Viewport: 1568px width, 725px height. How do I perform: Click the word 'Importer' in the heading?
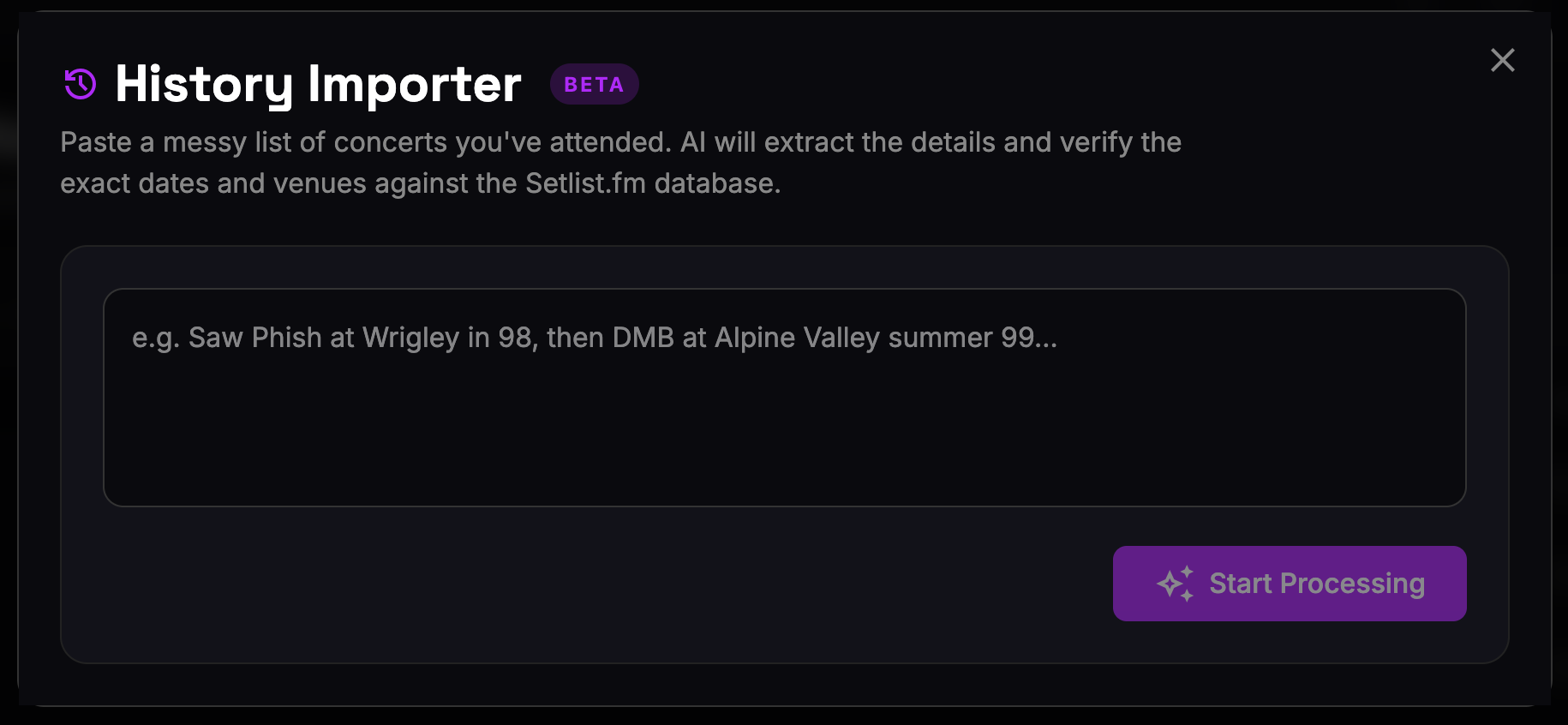tap(414, 84)
